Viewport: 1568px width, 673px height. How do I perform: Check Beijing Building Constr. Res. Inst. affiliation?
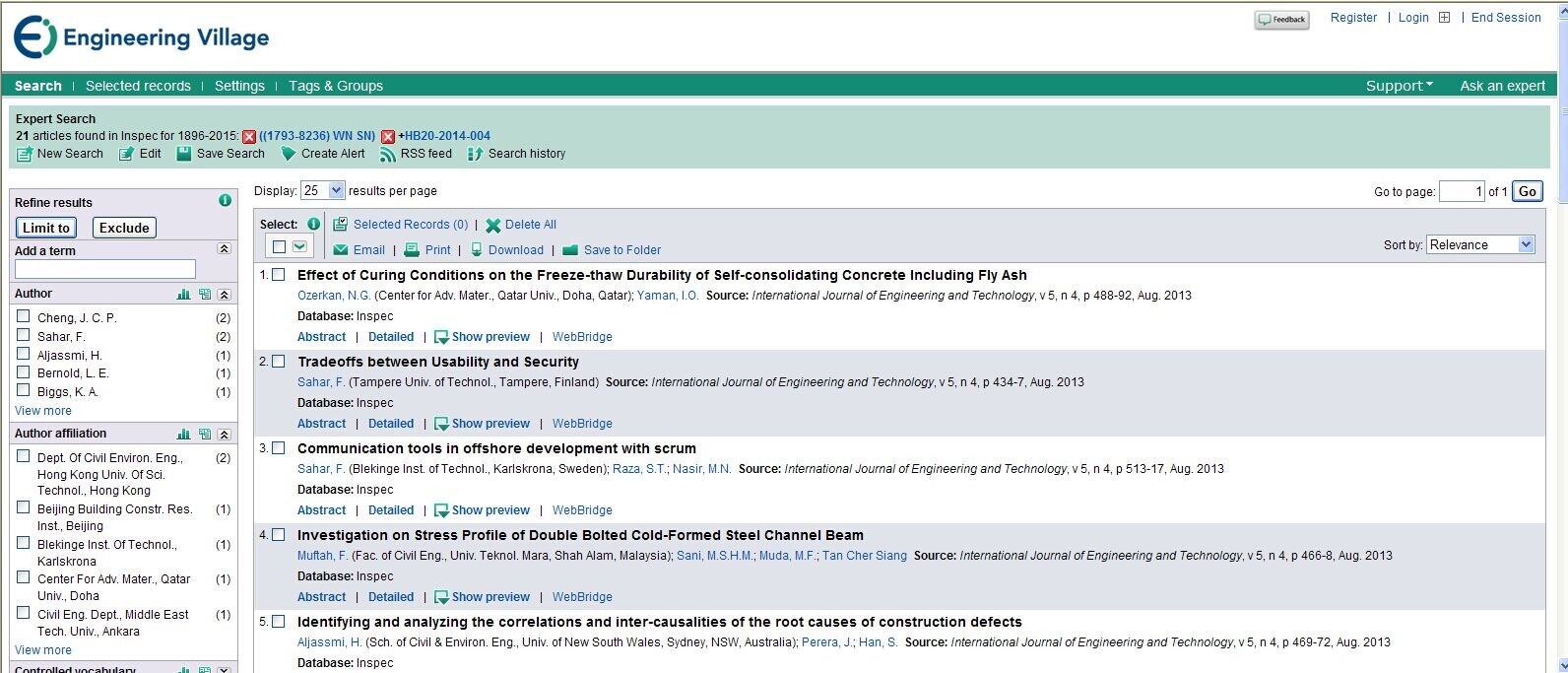click(24, 507)
